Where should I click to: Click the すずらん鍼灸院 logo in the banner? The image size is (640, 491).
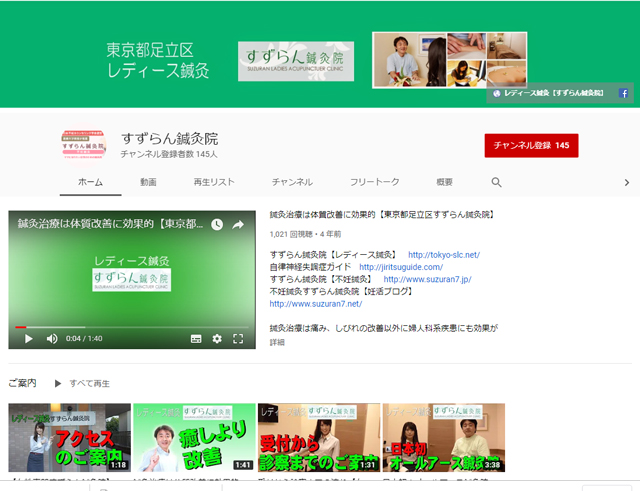pos(296,61)
